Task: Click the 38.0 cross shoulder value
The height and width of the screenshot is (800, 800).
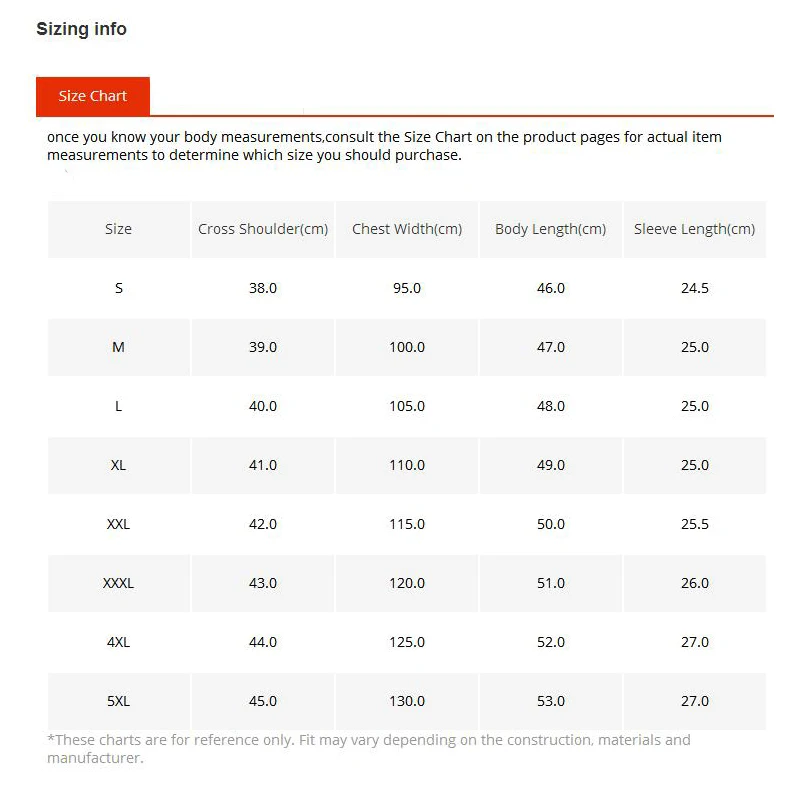Action: 263,288
